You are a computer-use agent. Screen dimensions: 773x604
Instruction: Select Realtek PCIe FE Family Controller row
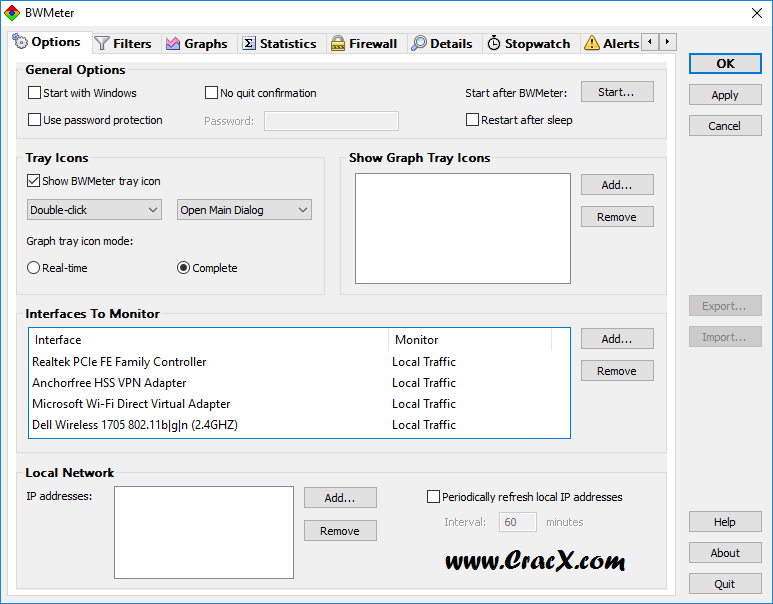[299, 362]
